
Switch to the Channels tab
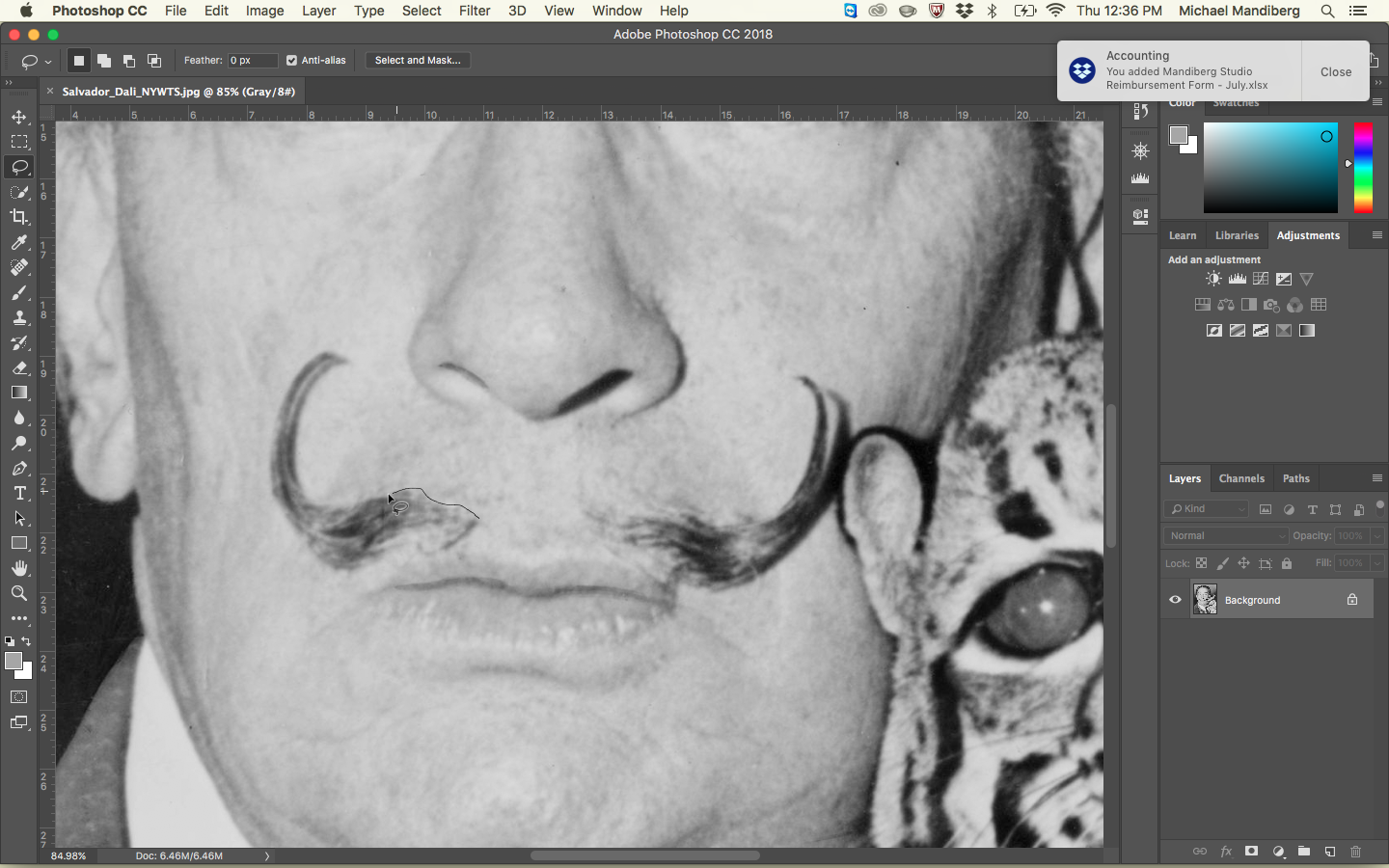pos(1240,478)
